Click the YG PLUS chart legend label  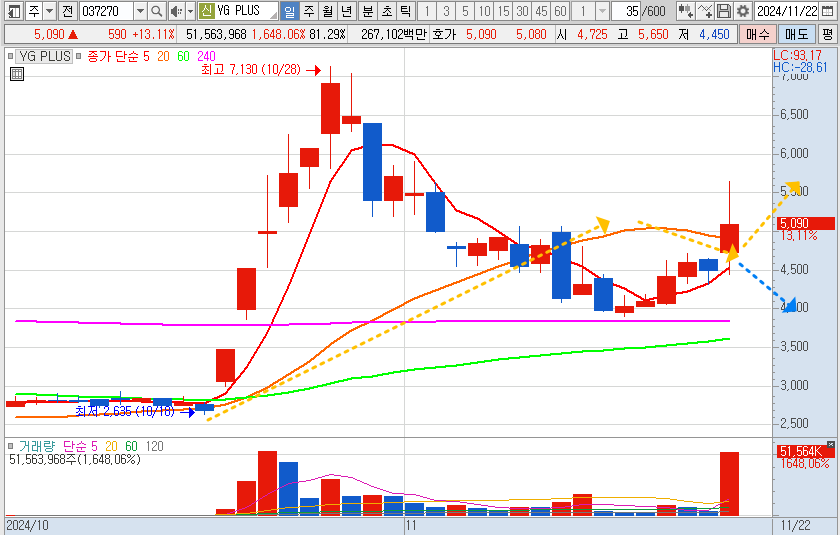click(x=44, y=56)
